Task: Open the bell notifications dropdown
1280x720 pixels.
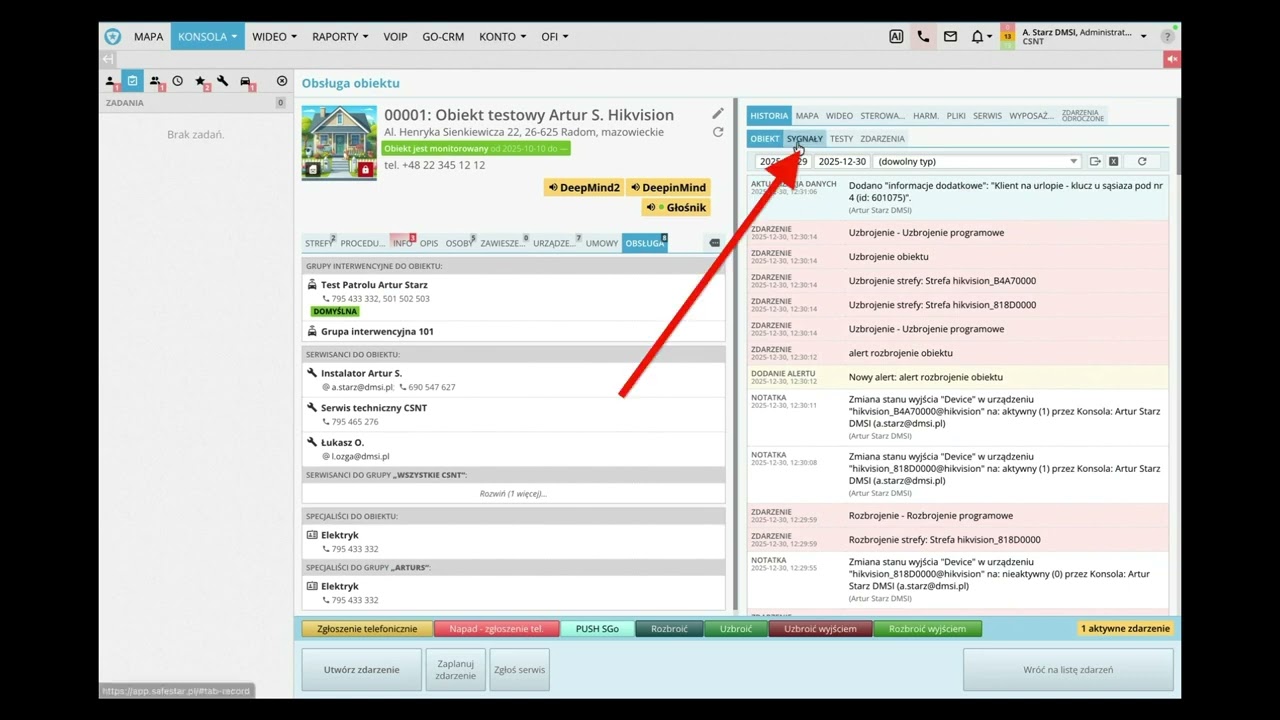Action: (x=981, y=36)
